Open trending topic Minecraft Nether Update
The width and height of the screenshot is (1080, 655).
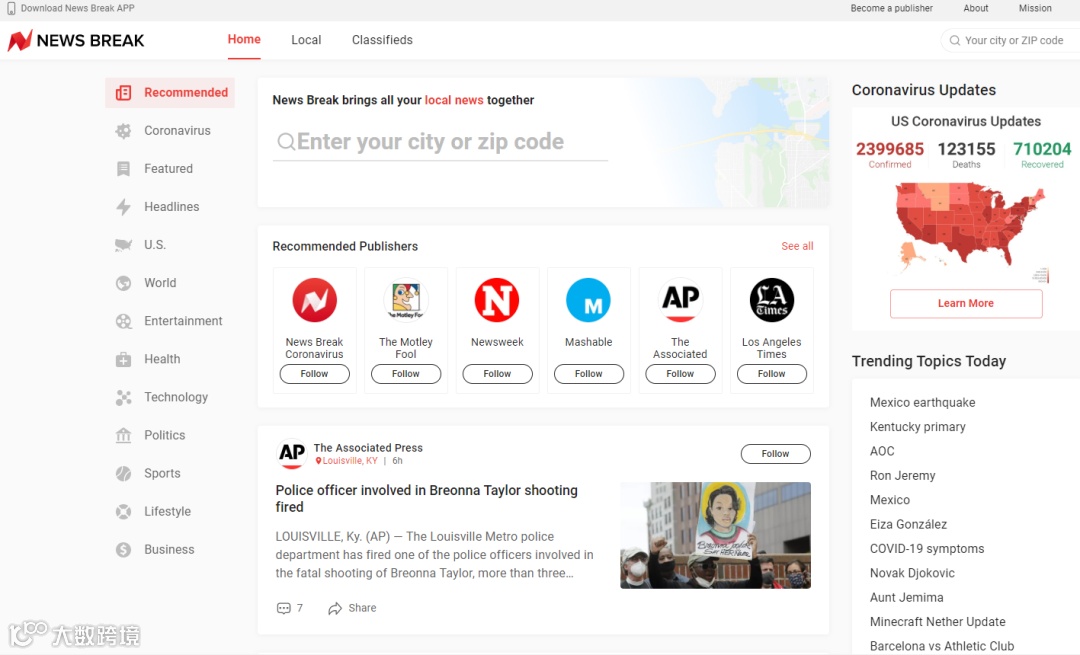pos(937,622)
